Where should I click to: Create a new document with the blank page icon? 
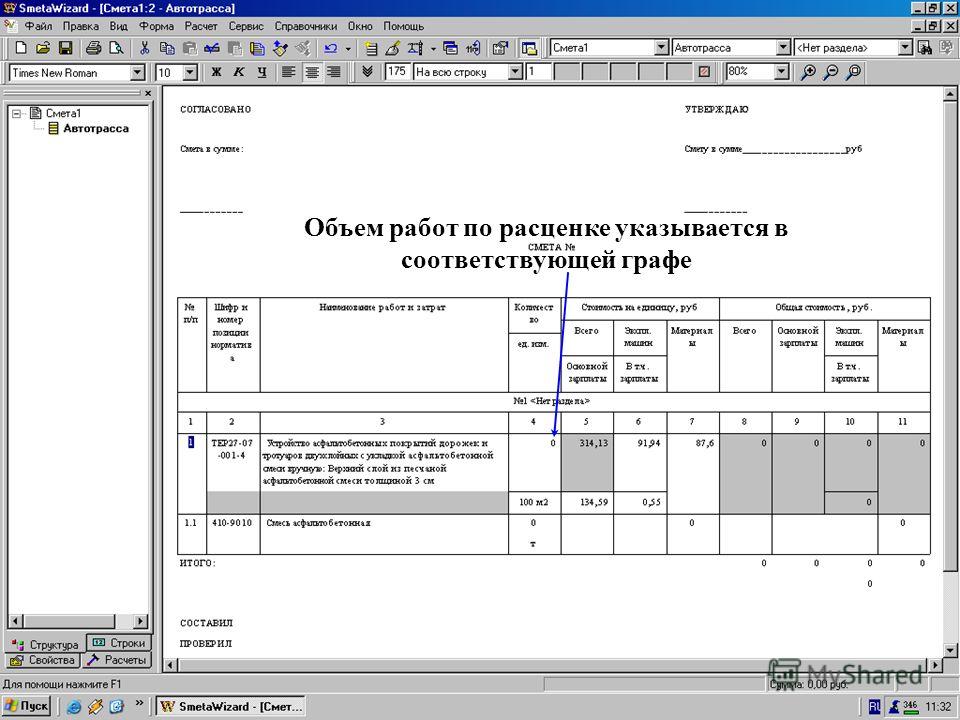pyautogui.click(x=21, y=48)
